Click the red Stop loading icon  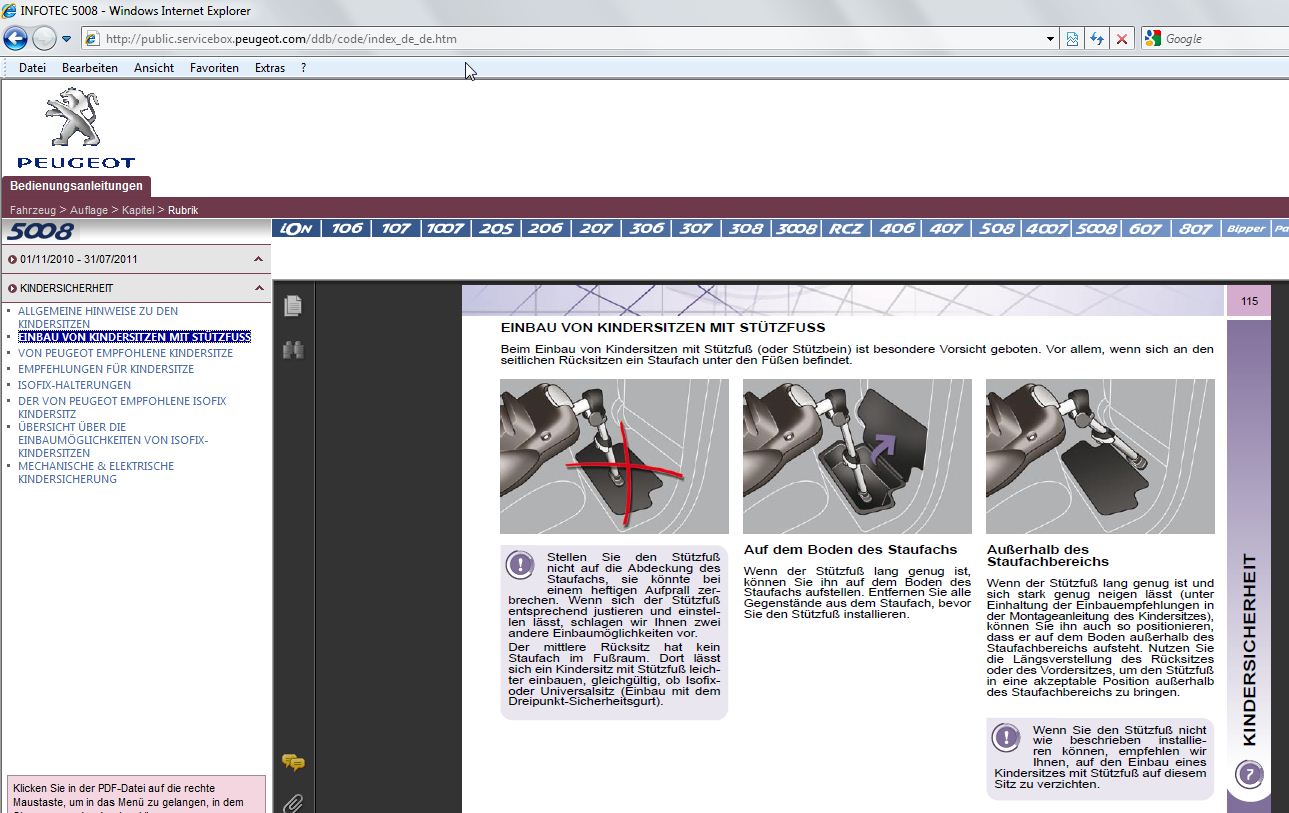[1122, 39]
